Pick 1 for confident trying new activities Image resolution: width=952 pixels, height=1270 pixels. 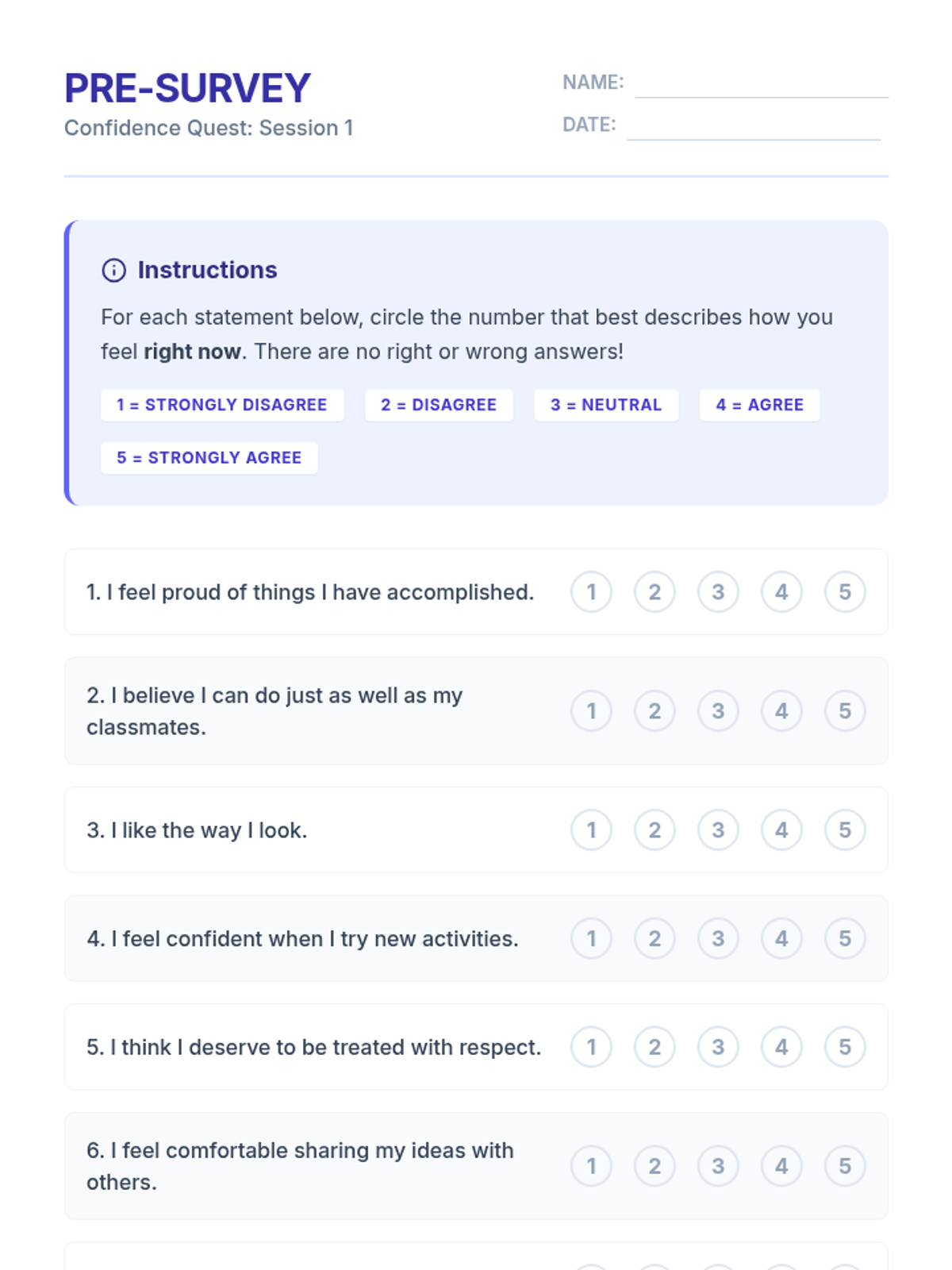591,939
